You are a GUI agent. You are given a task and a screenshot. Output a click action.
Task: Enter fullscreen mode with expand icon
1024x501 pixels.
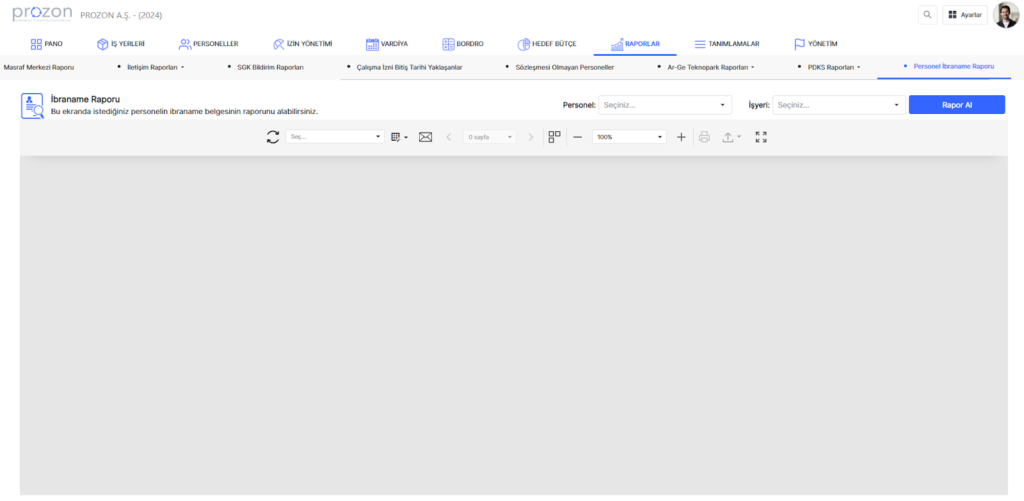point(761,137)
